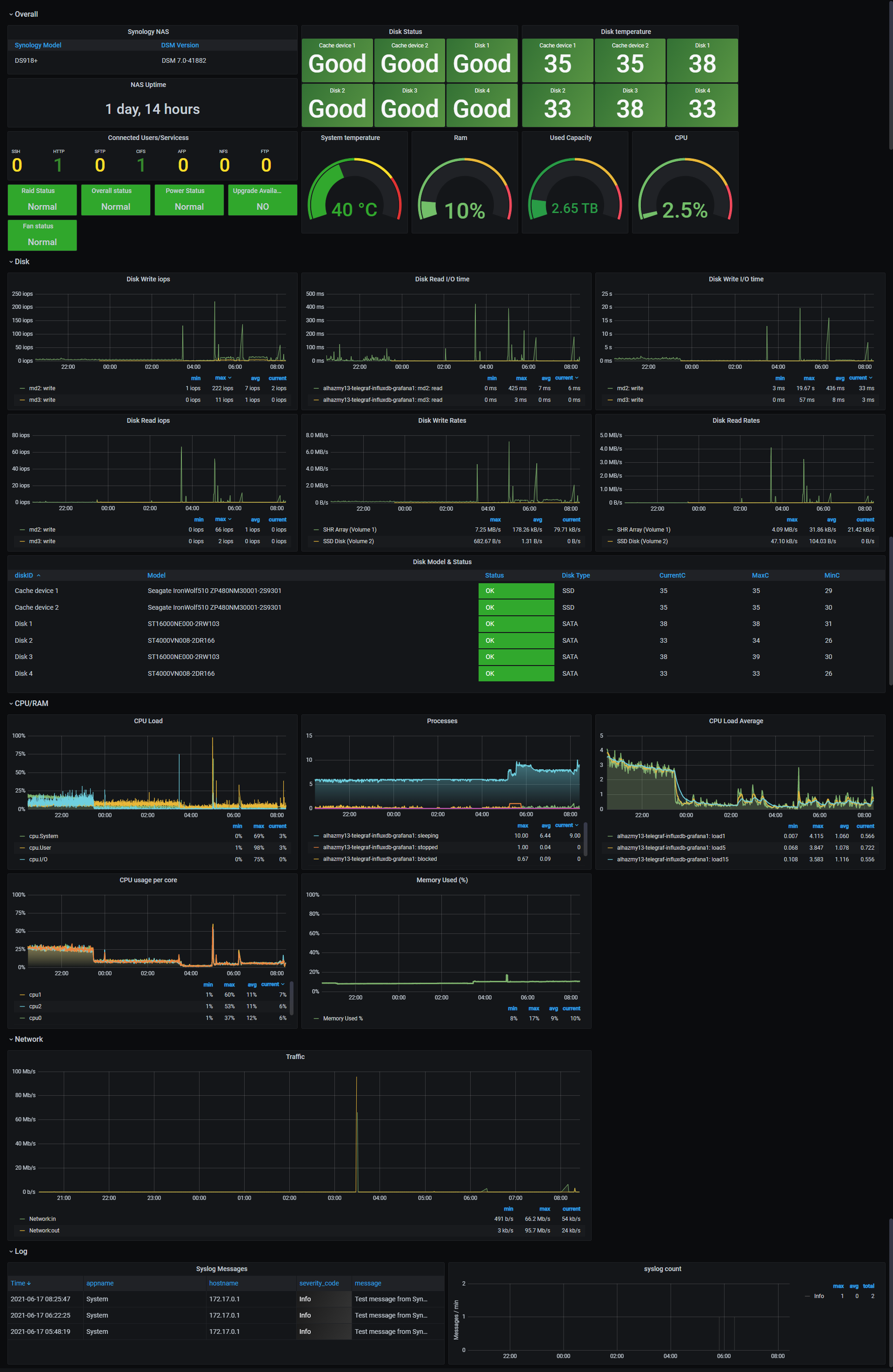This screenshot has height=1372, width=893.
Task: Click the Network:in series color marker
Action: tap(22, 1219)
